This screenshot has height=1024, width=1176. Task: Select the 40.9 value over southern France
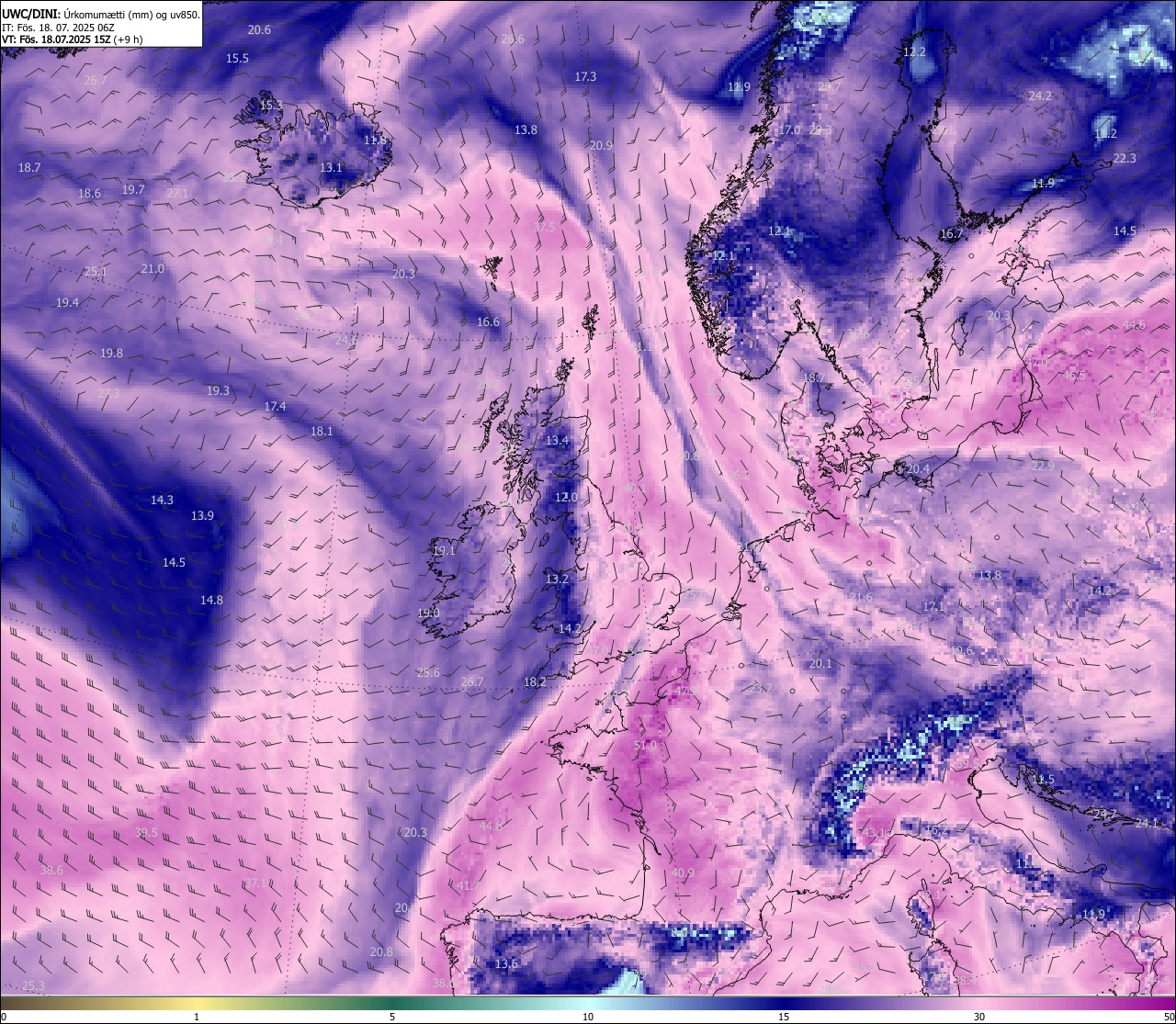tap(683, 872)
